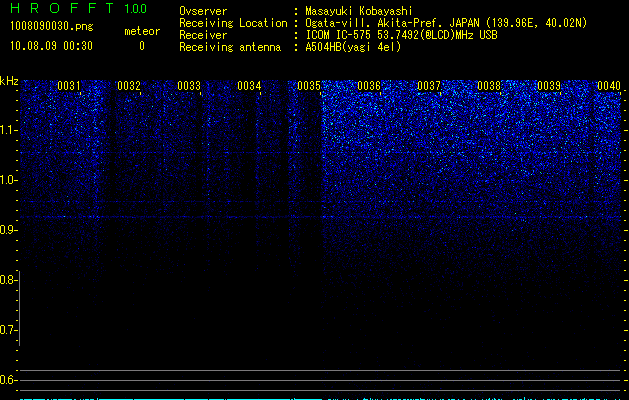Click the Receiving Location label
Image resolution: width=629 pixels, height=400 pixels.
[x=233, y=23]
